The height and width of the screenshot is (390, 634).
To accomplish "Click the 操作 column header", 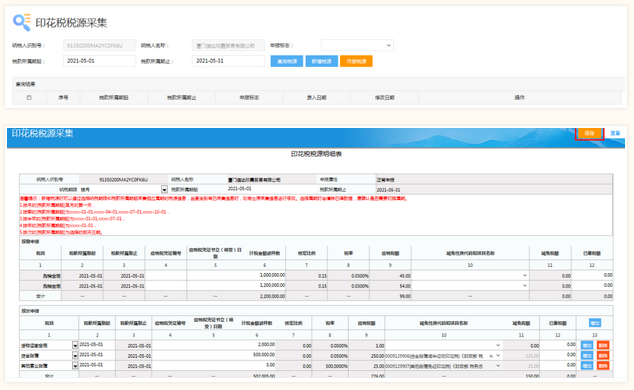I will (x=520, y=97).
